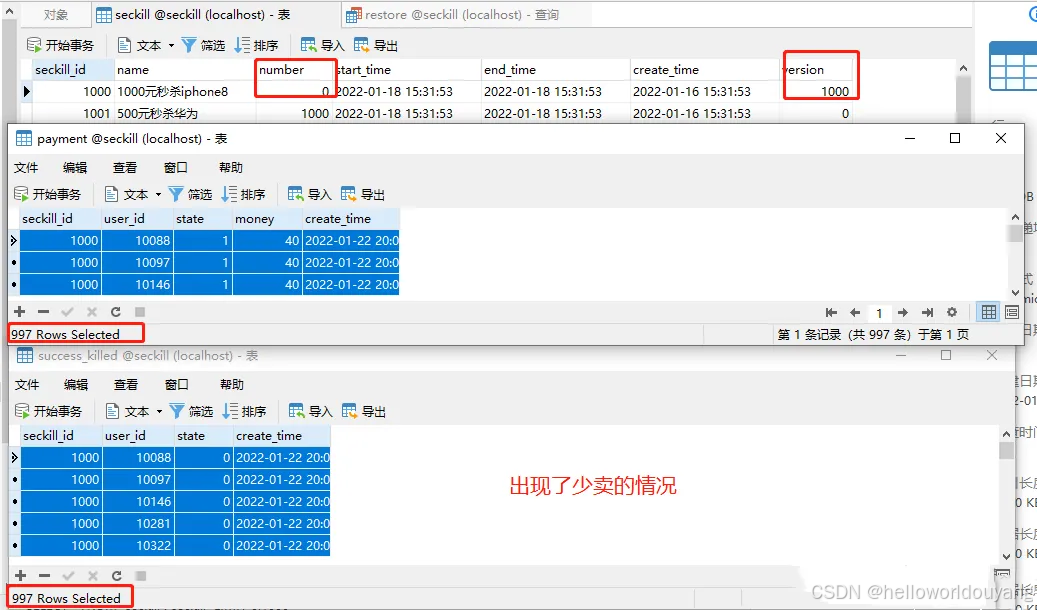Select user_id 10097 cell in payment table

[136, 263]
